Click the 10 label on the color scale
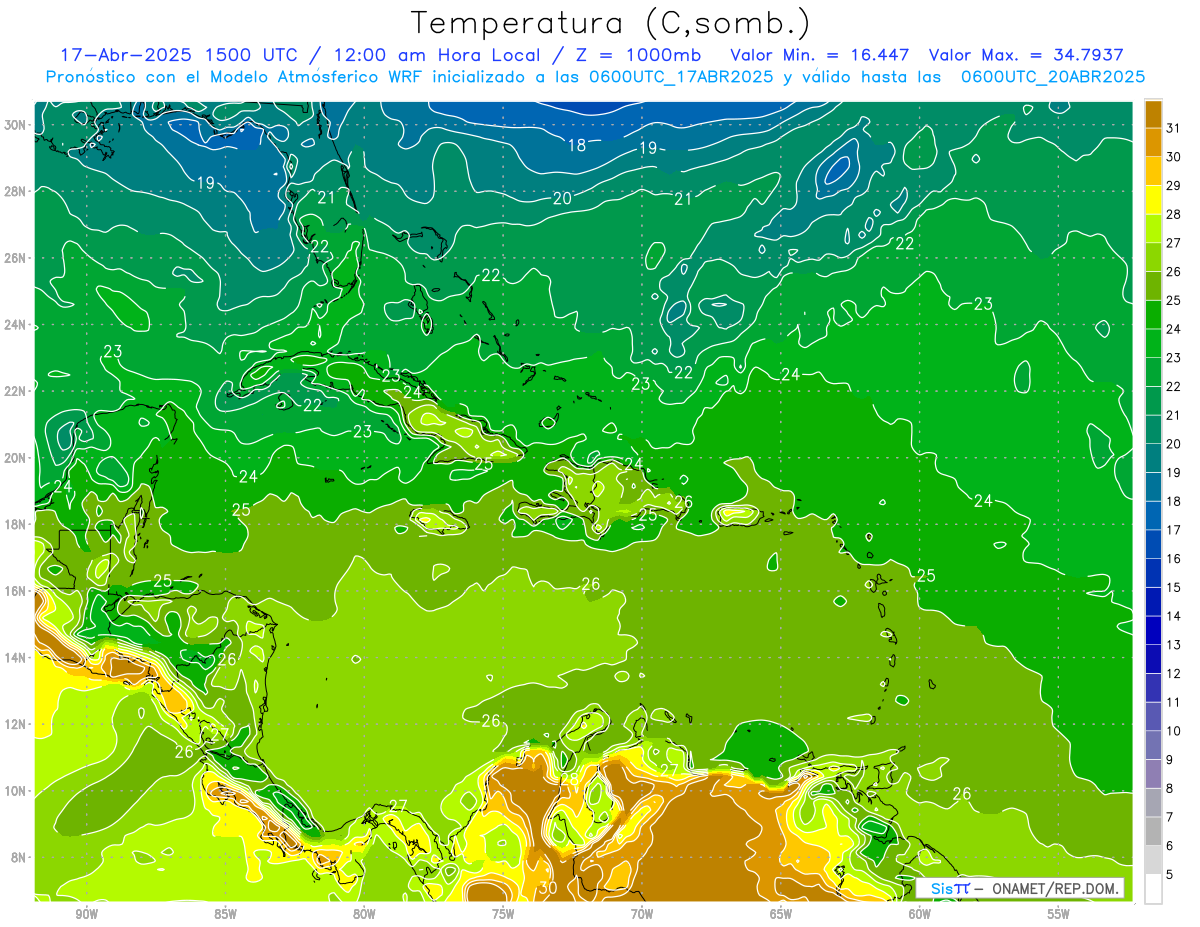The width and height of the screenshot is (1200, 927). tap(1175, 731)
